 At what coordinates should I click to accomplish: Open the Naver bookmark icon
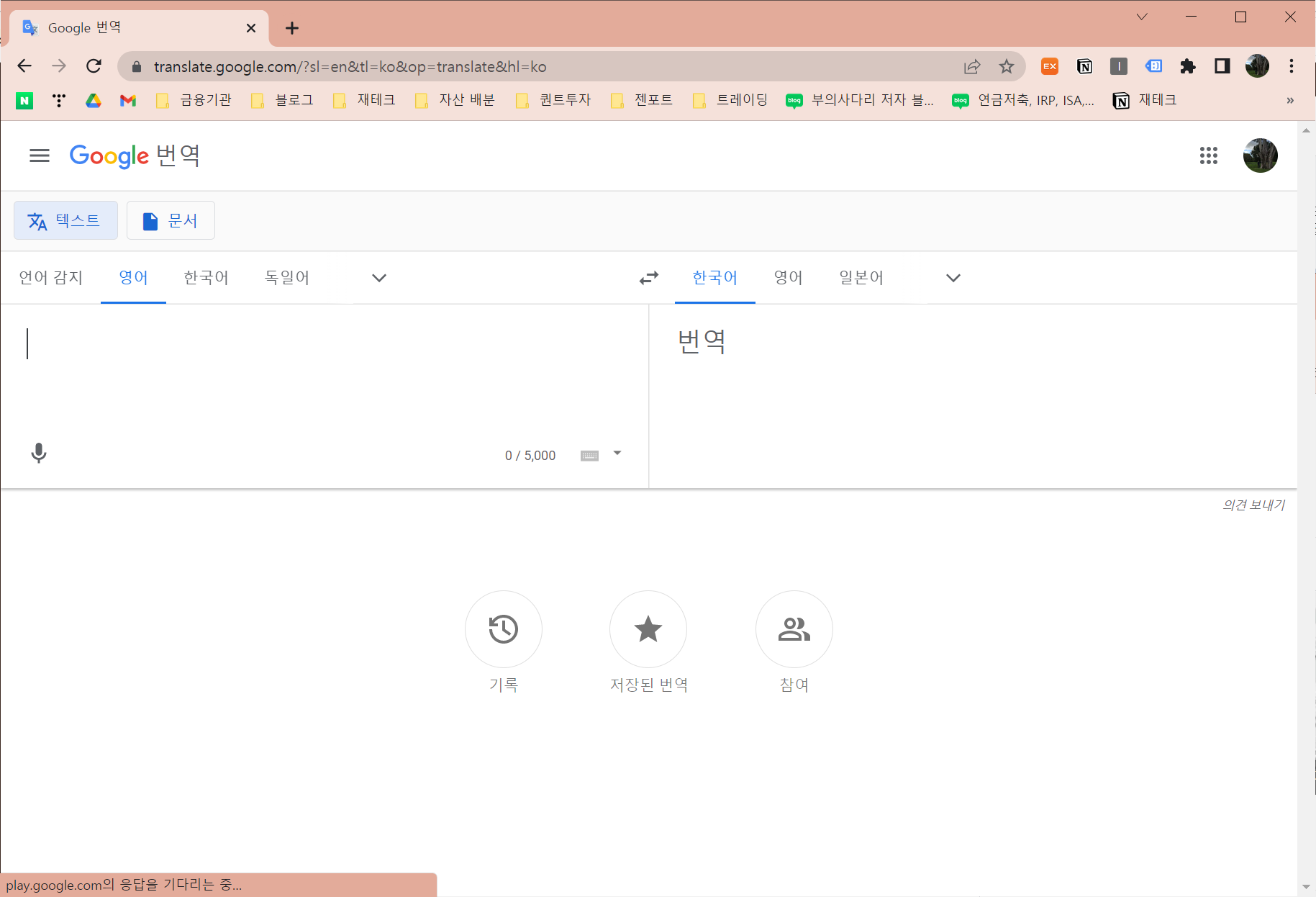[24, 101]
